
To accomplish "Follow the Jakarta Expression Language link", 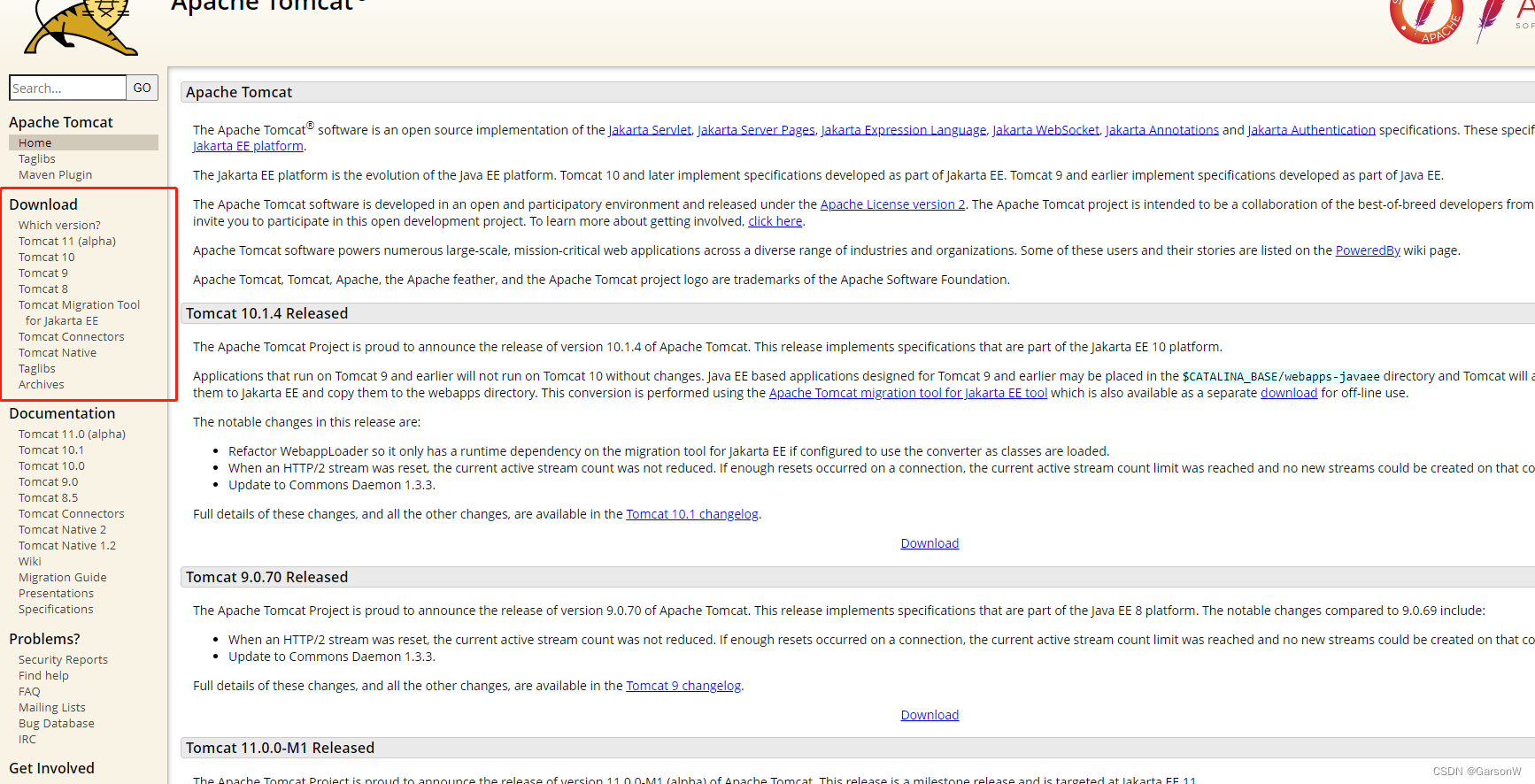I will (904, 129).
